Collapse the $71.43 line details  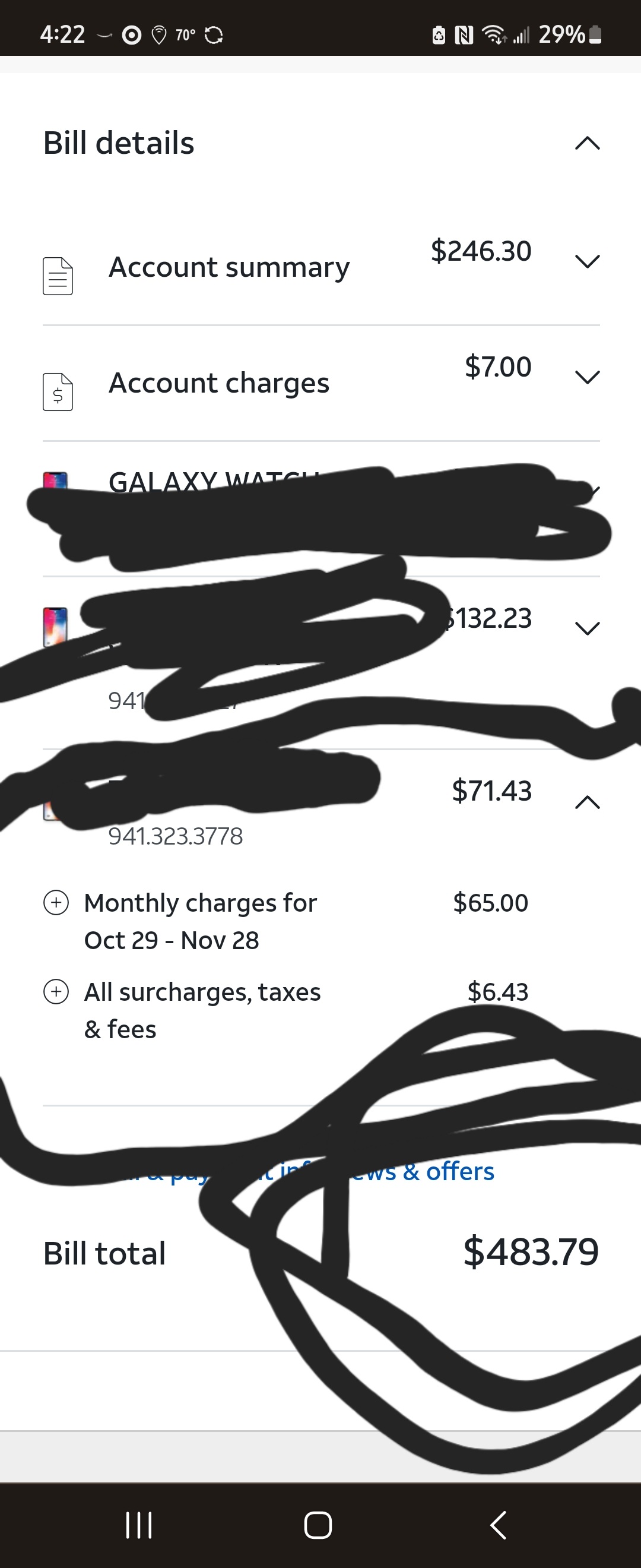pos(587,803)
